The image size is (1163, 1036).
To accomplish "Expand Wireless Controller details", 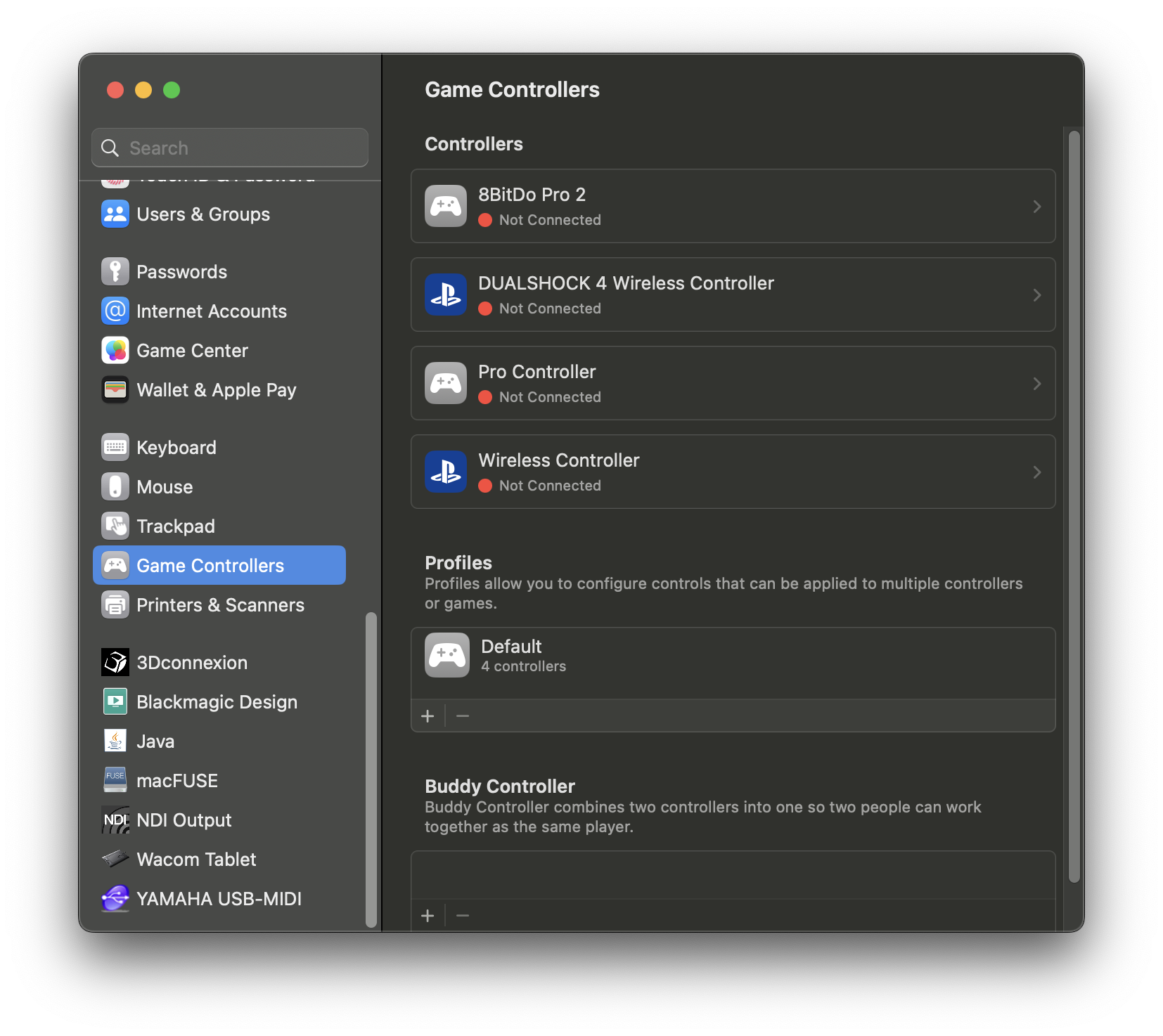I will coord(1037,472).
